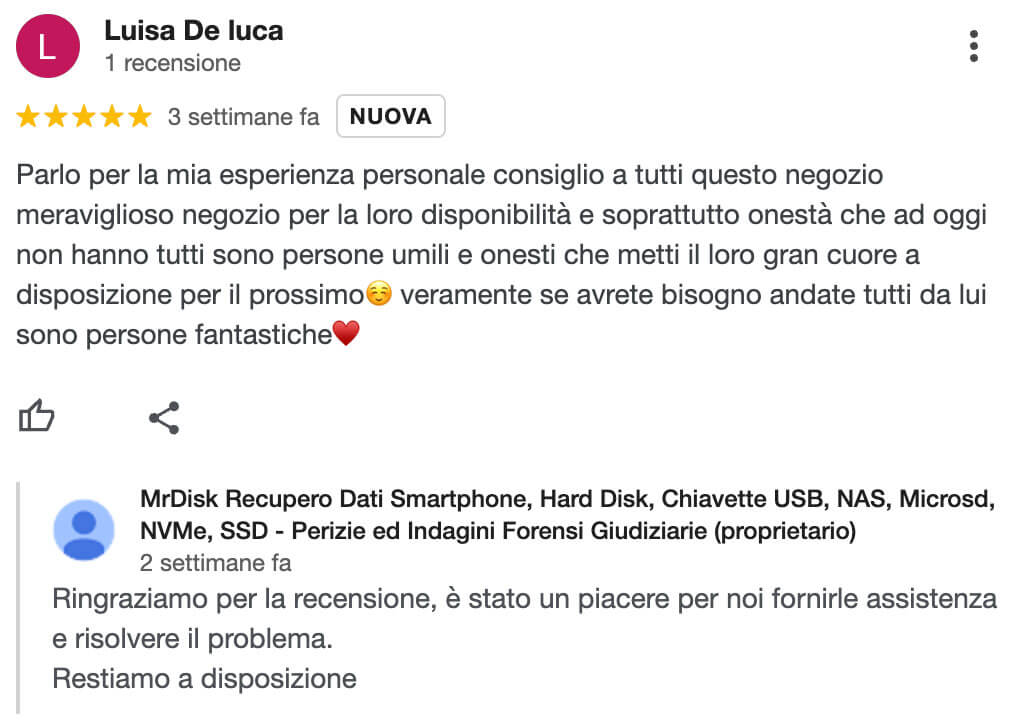The width and height of the screenshot is (1018, 728).
Task: Click the NUOVA badge
Action: pos(391,116)
